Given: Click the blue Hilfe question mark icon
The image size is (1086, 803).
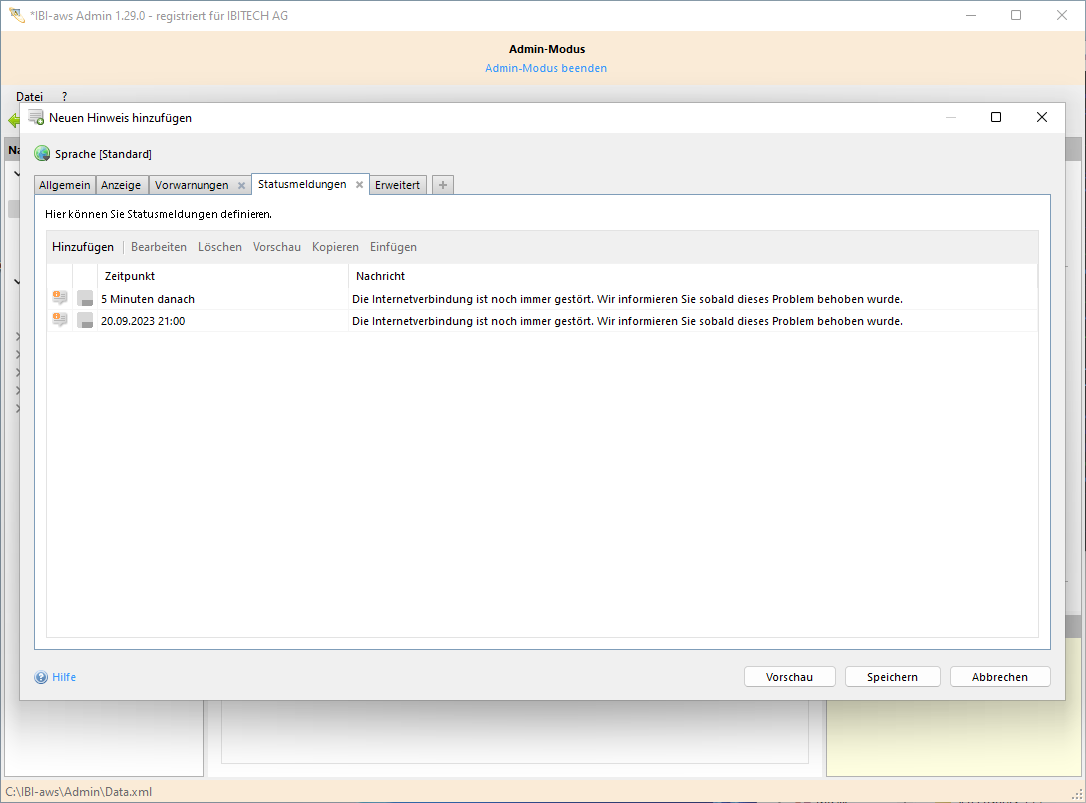Looking at the screenshot, I should pos(41,677).
